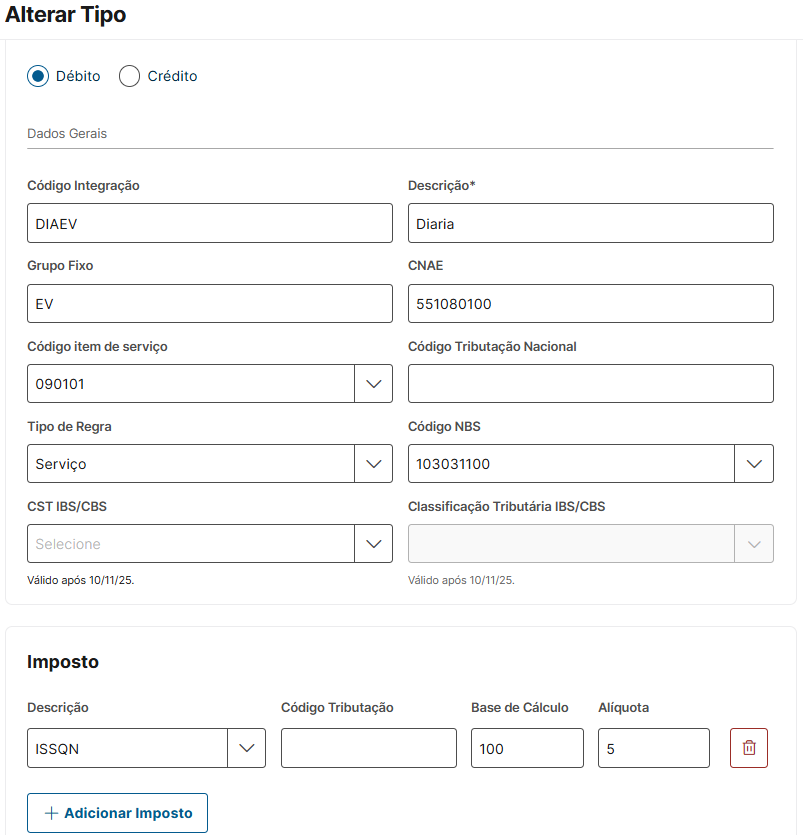The height and width of the screenshot is (835, 803).
Task: Click the plus icon in Adicionar Imposto
Action: (51, 814)
